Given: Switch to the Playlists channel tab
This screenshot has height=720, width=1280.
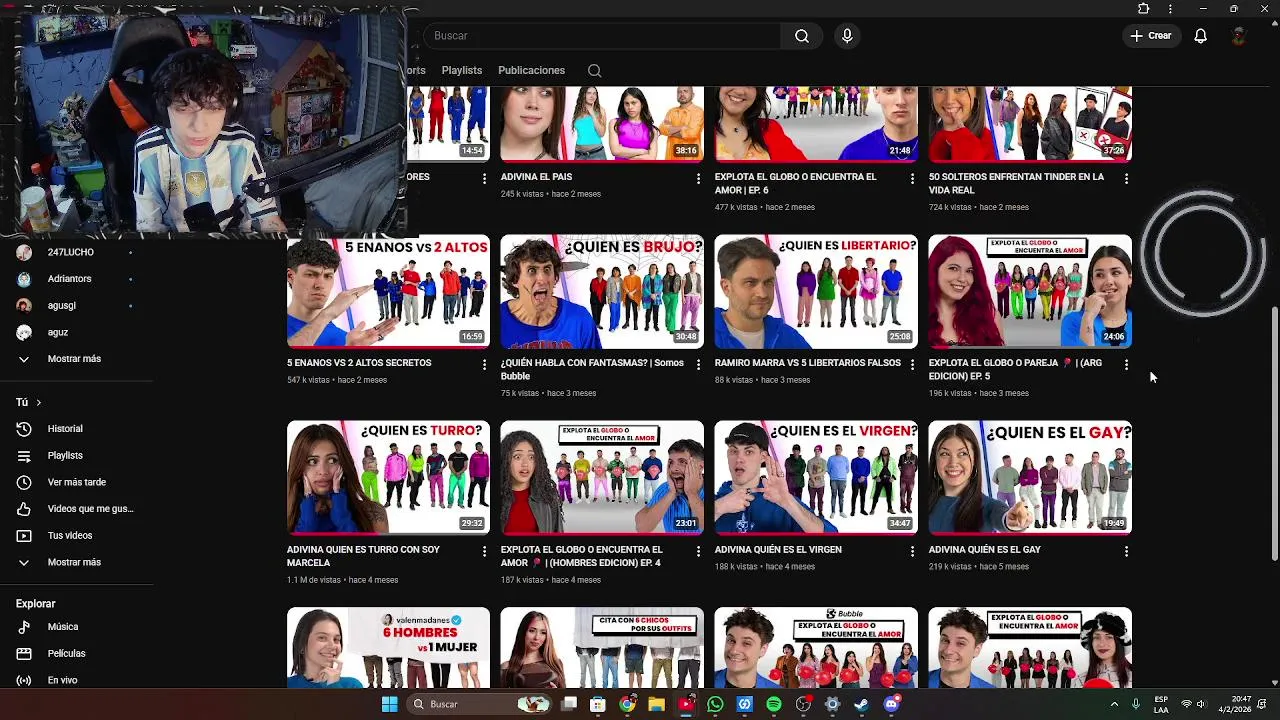Looking at the screenshot, I should coord(462,70).
